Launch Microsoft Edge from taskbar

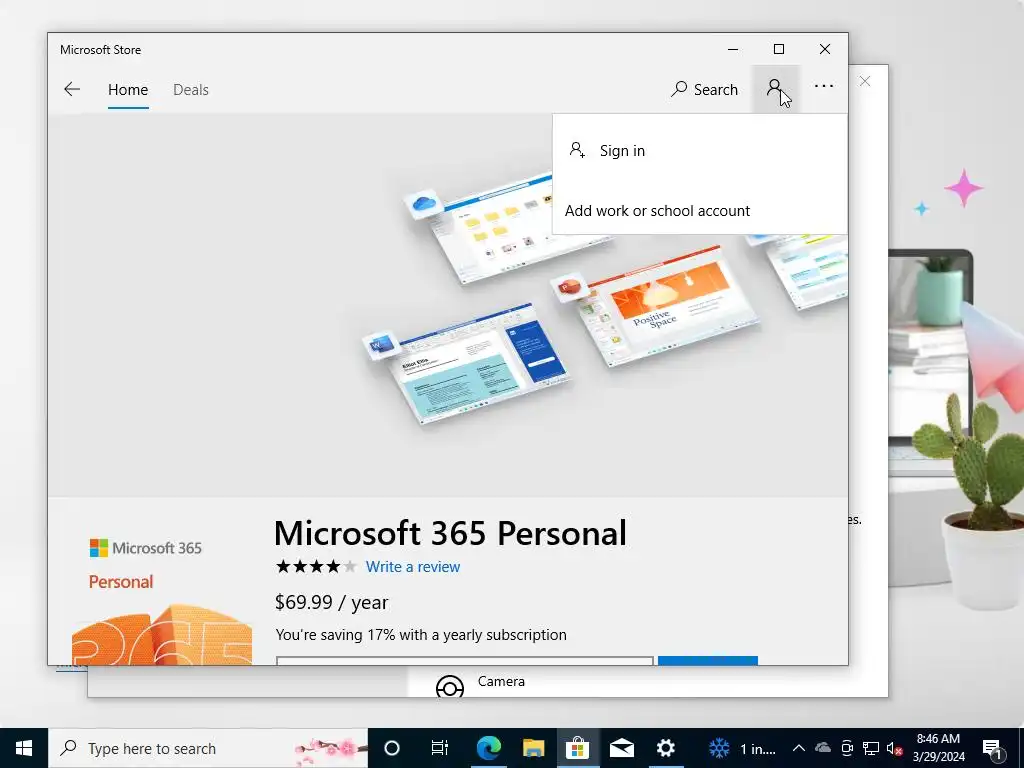click(x=488, y=748)
